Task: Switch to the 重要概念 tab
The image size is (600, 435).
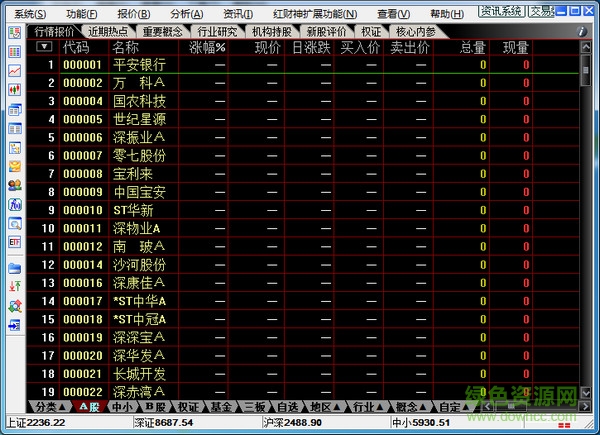Action: [163, 31]
